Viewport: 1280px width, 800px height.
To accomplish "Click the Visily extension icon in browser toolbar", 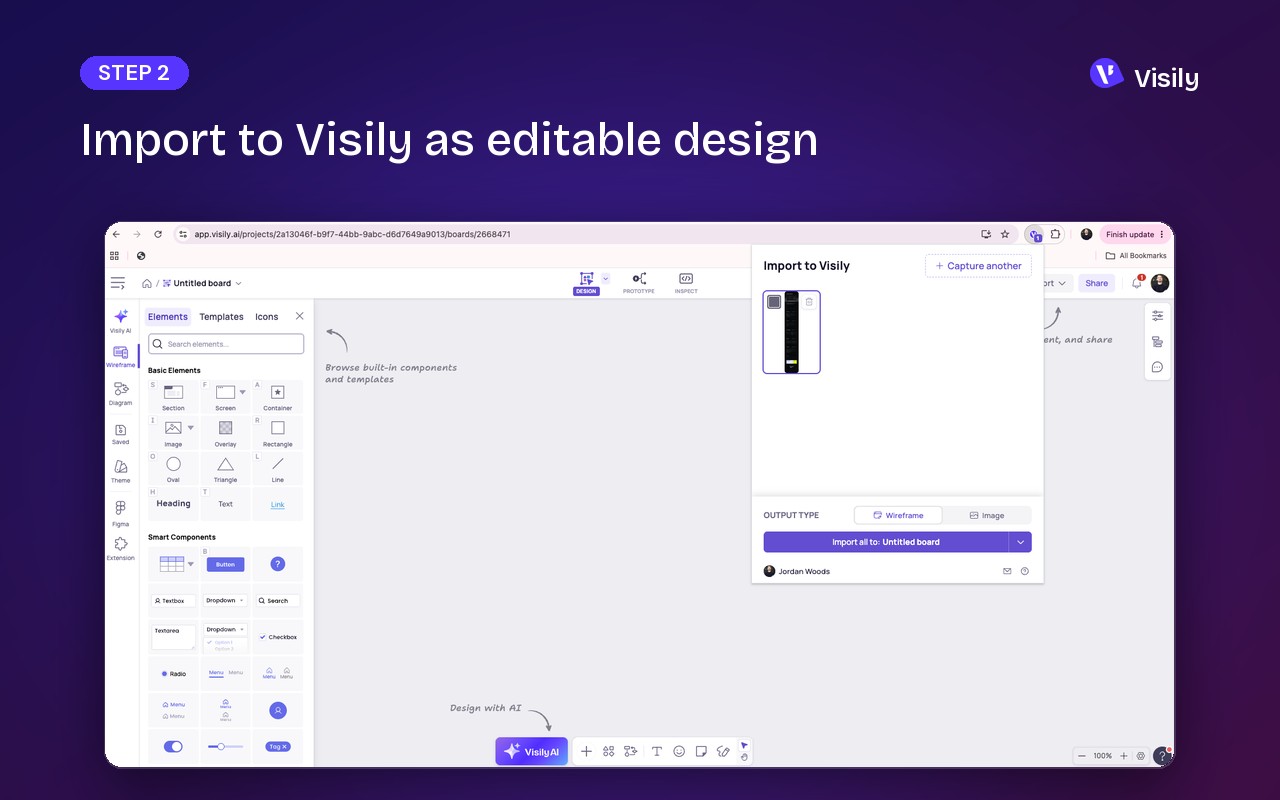I will coord(1034,234).
